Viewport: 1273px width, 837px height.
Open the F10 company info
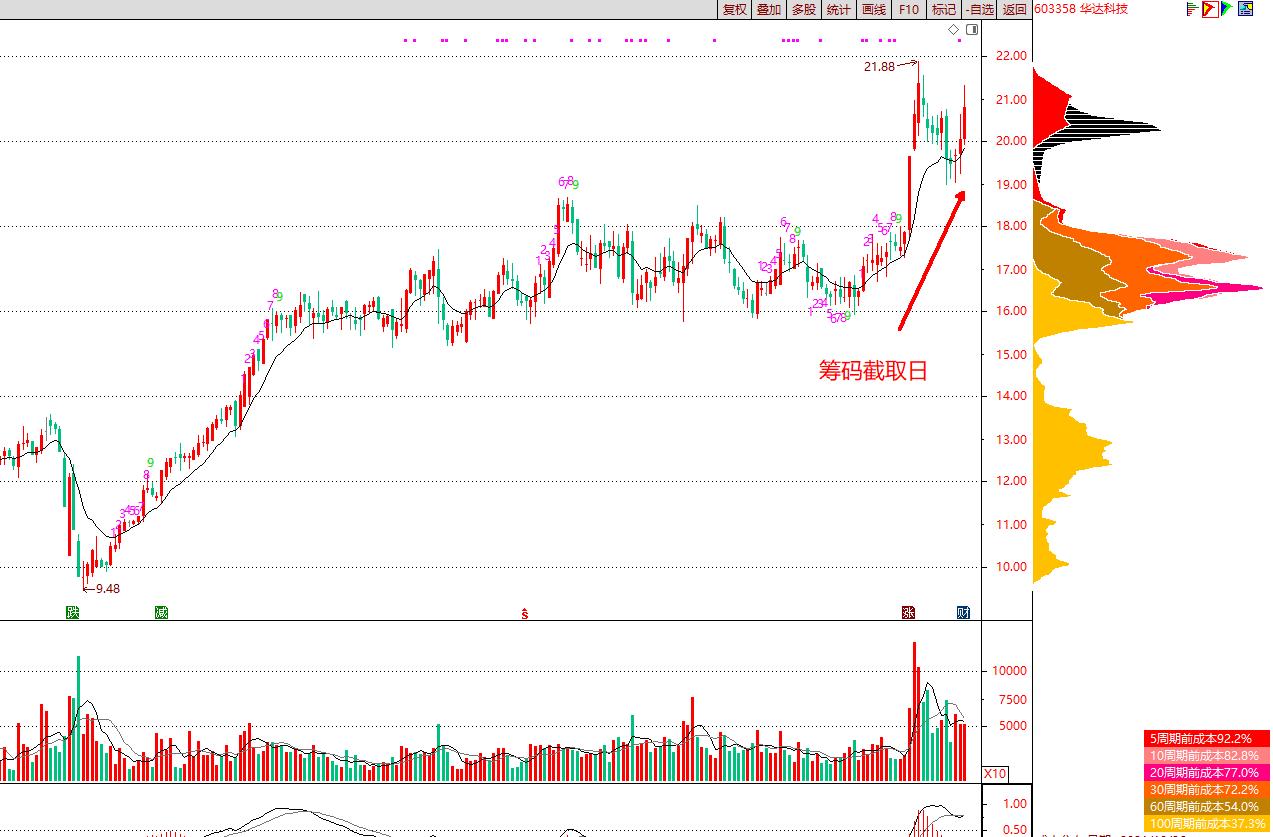(909, 9)
